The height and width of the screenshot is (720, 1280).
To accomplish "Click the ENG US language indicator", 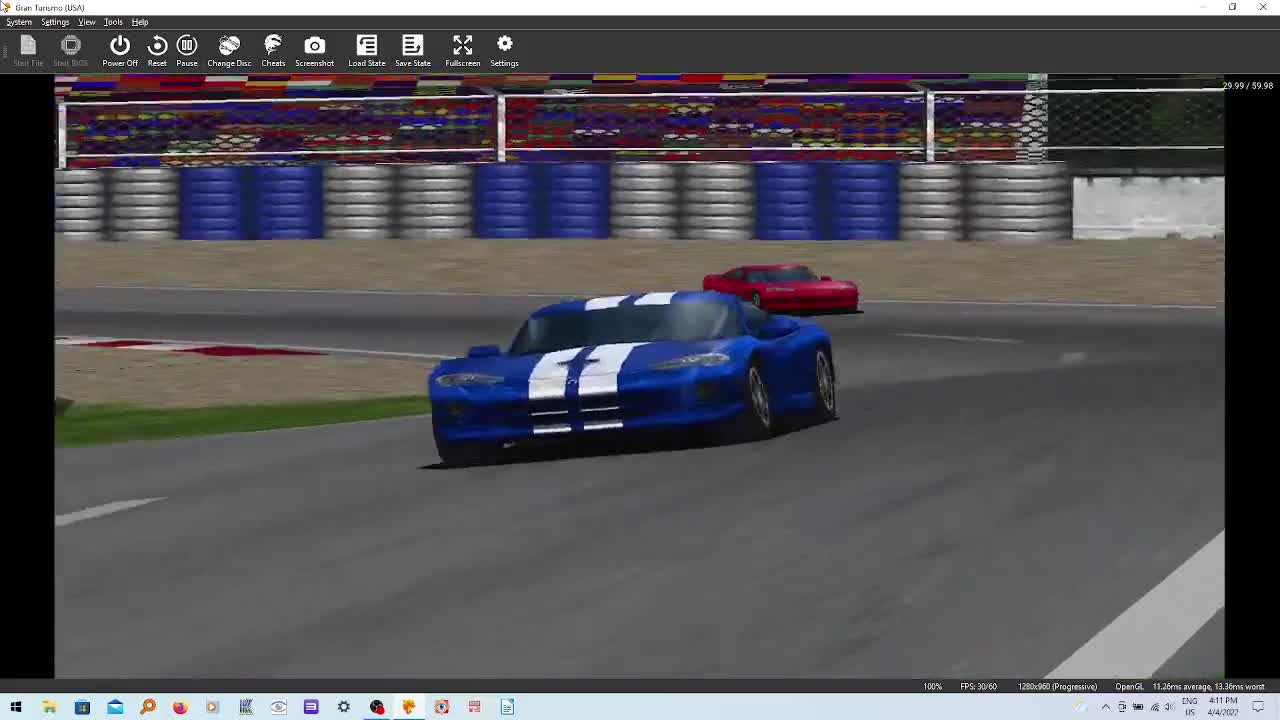I will pyautogui.click(x=1190, y=707).
